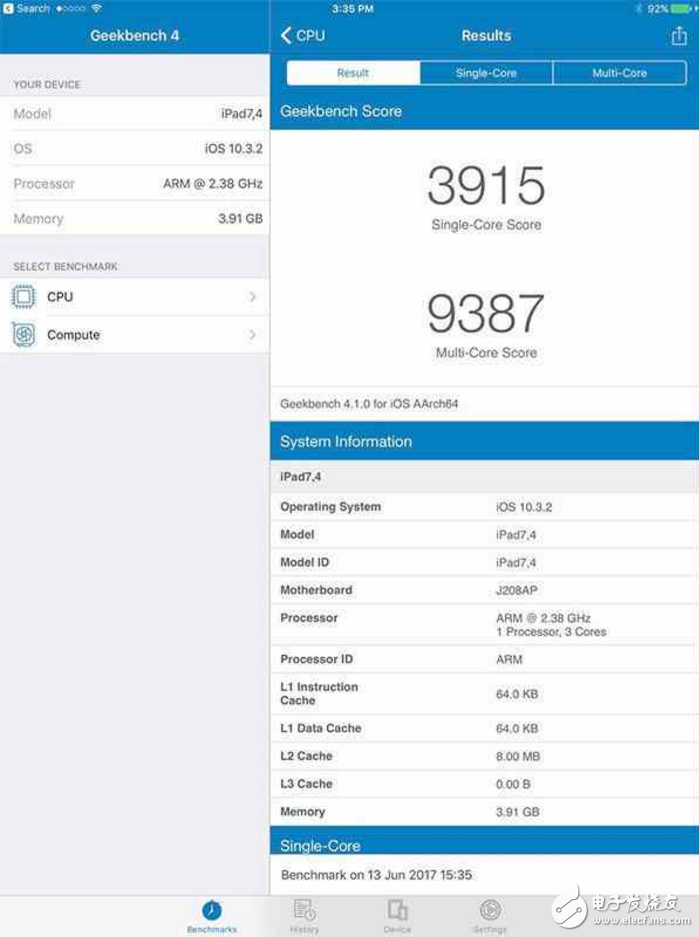Open the Benchmarks tab icon

click(211, 911)
